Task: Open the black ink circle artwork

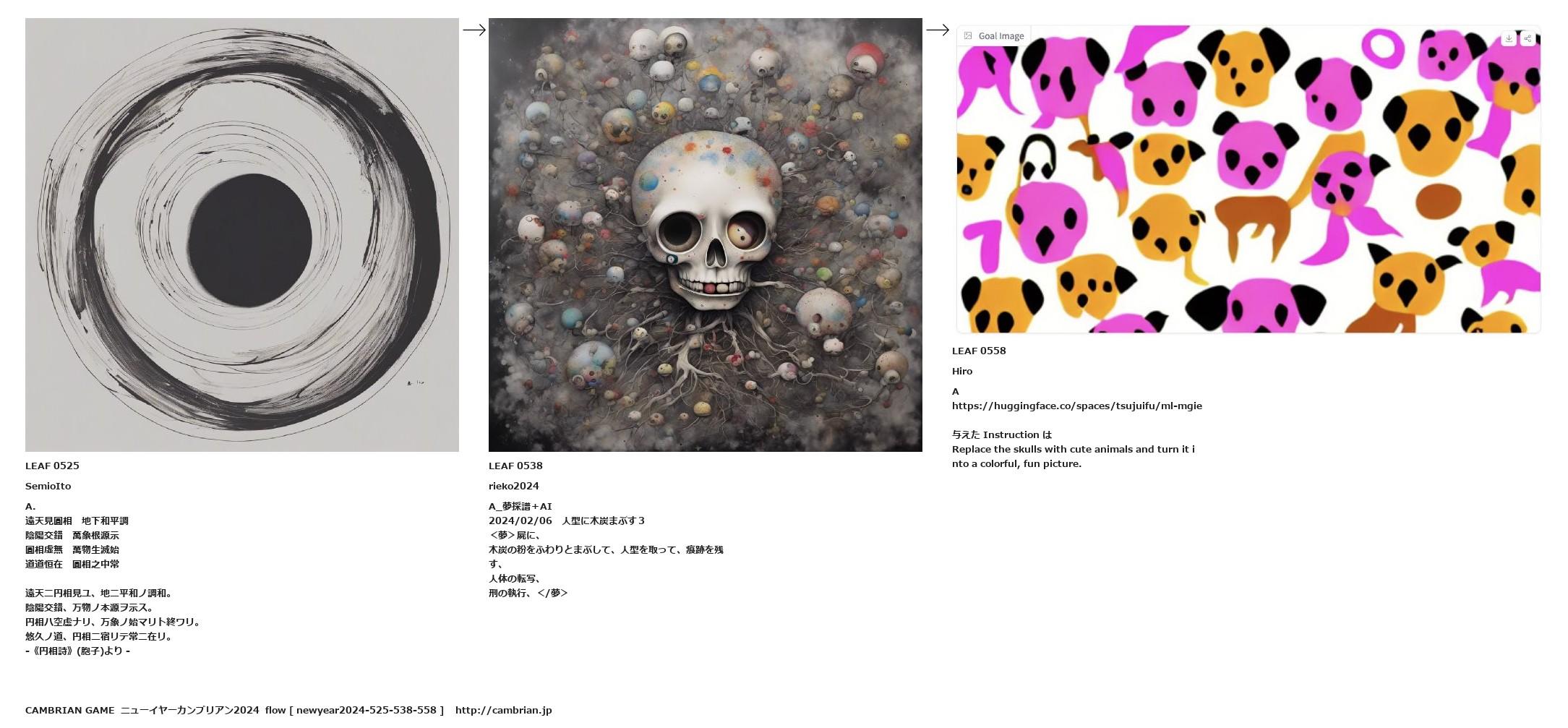Action: click(x=242, y=235)
